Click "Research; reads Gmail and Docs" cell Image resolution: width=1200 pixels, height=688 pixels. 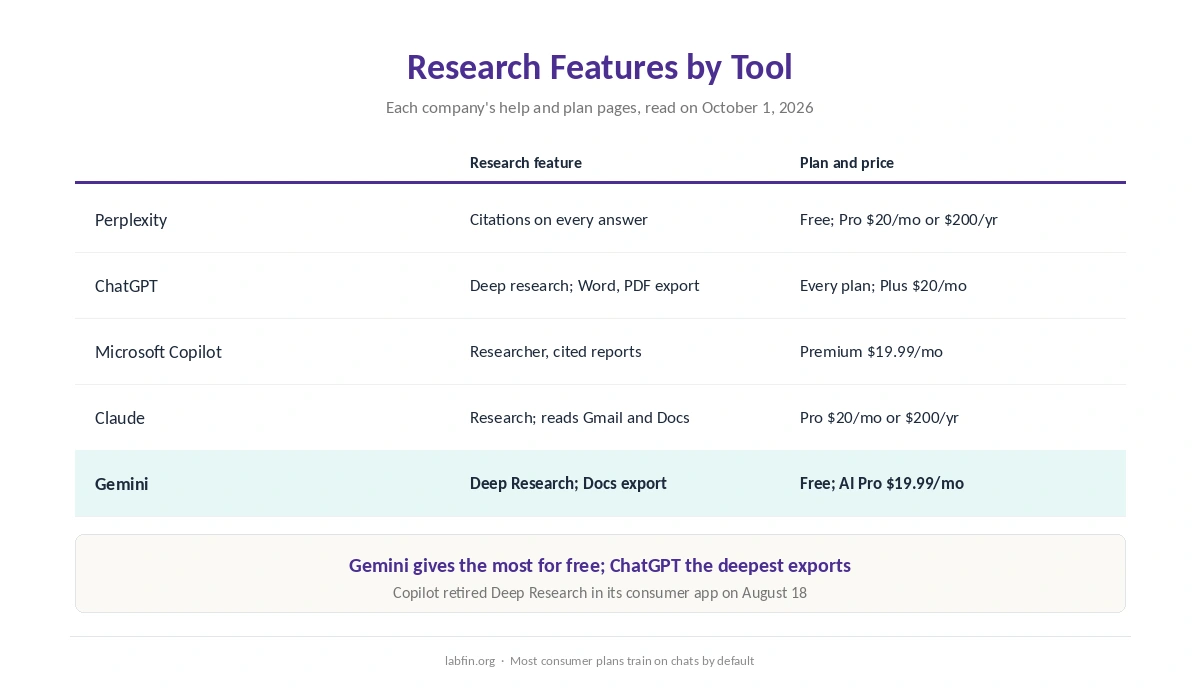click(x=579, y=418)
